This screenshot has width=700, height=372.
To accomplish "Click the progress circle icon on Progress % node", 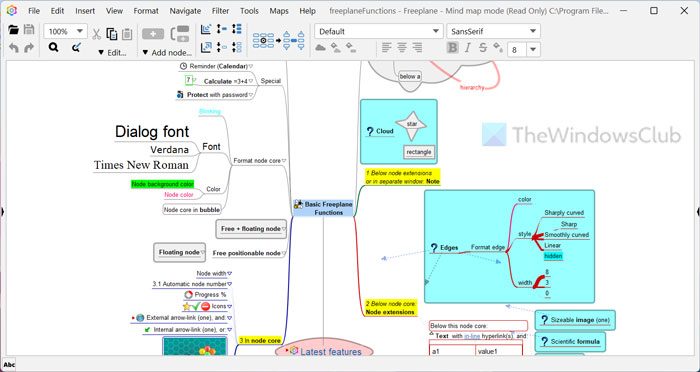I will [x=188, y=295].
